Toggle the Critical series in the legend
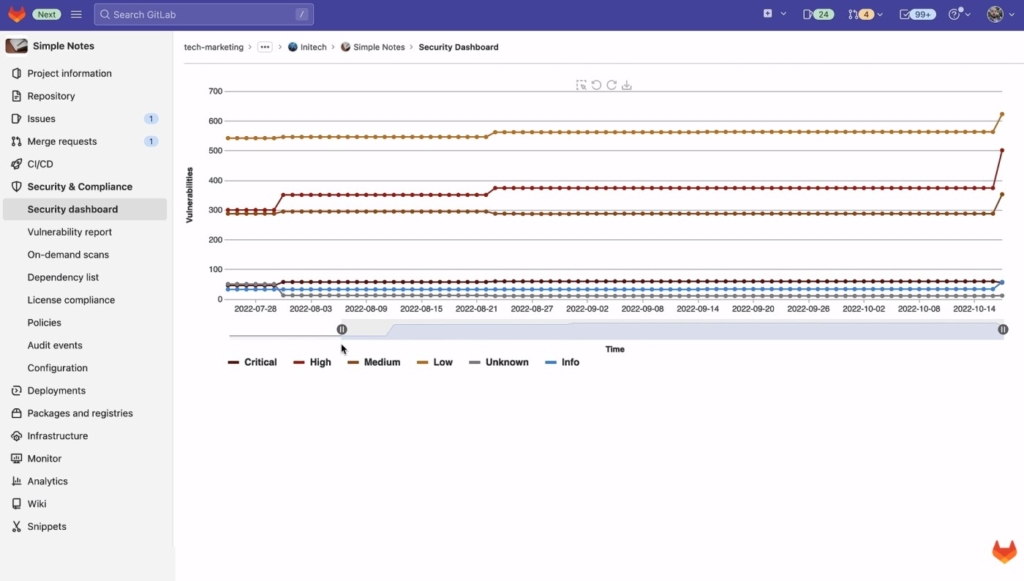 pyautogui.click(x=253, y=362)
